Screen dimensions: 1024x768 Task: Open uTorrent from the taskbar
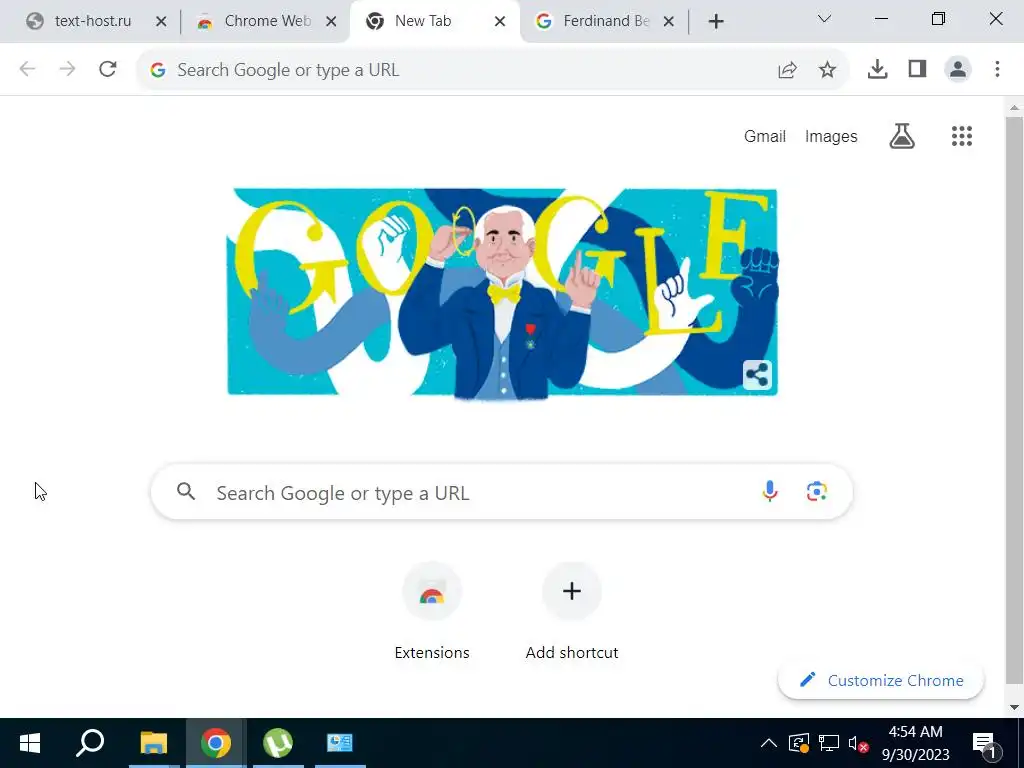click(278, 743)
